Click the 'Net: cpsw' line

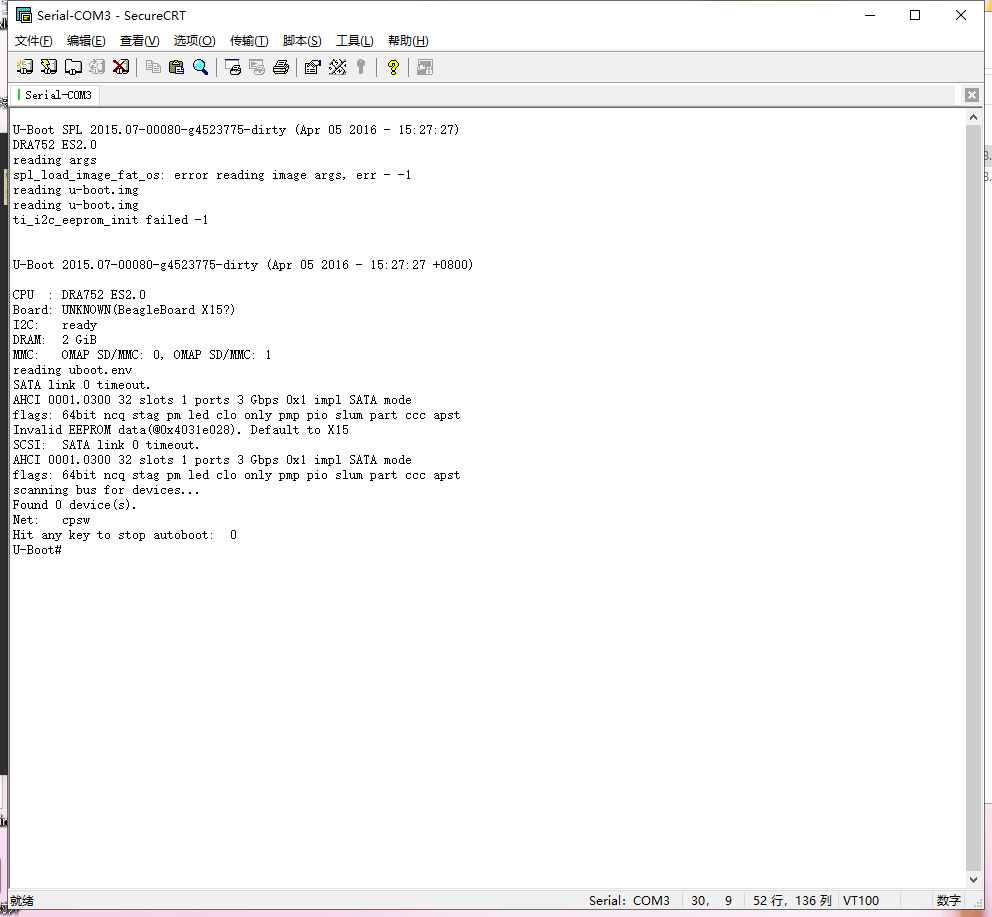click(x=51, y=520)
